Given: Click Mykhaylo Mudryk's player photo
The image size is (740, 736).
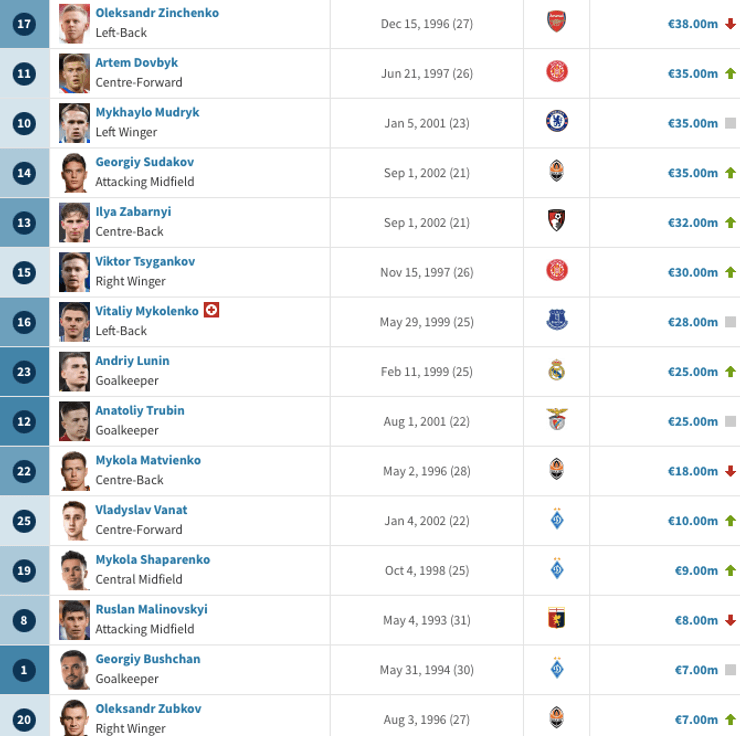Looking at the screenshot, I should click(73, 123).
